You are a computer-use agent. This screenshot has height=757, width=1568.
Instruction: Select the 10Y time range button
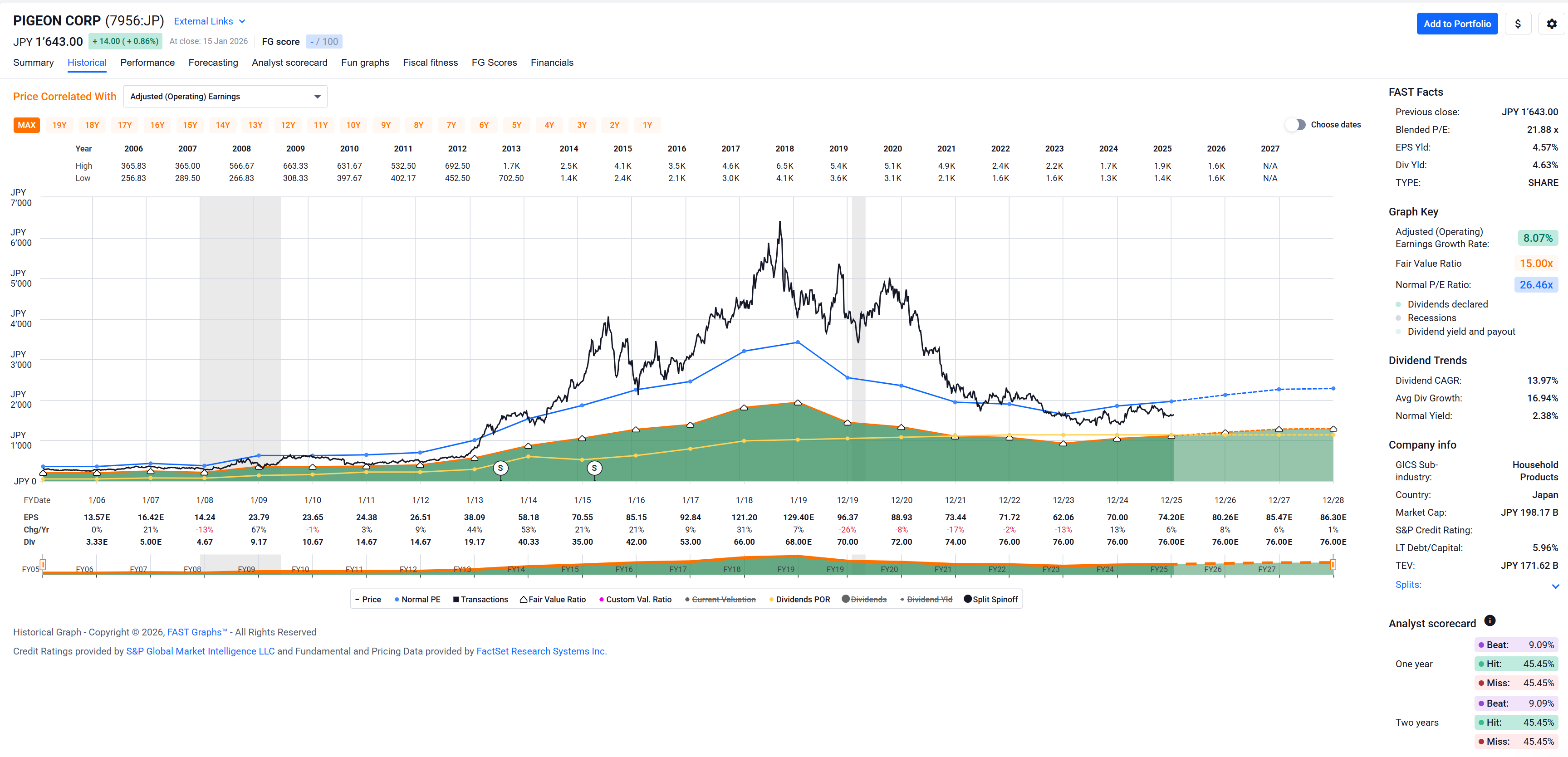coord(353,125)
